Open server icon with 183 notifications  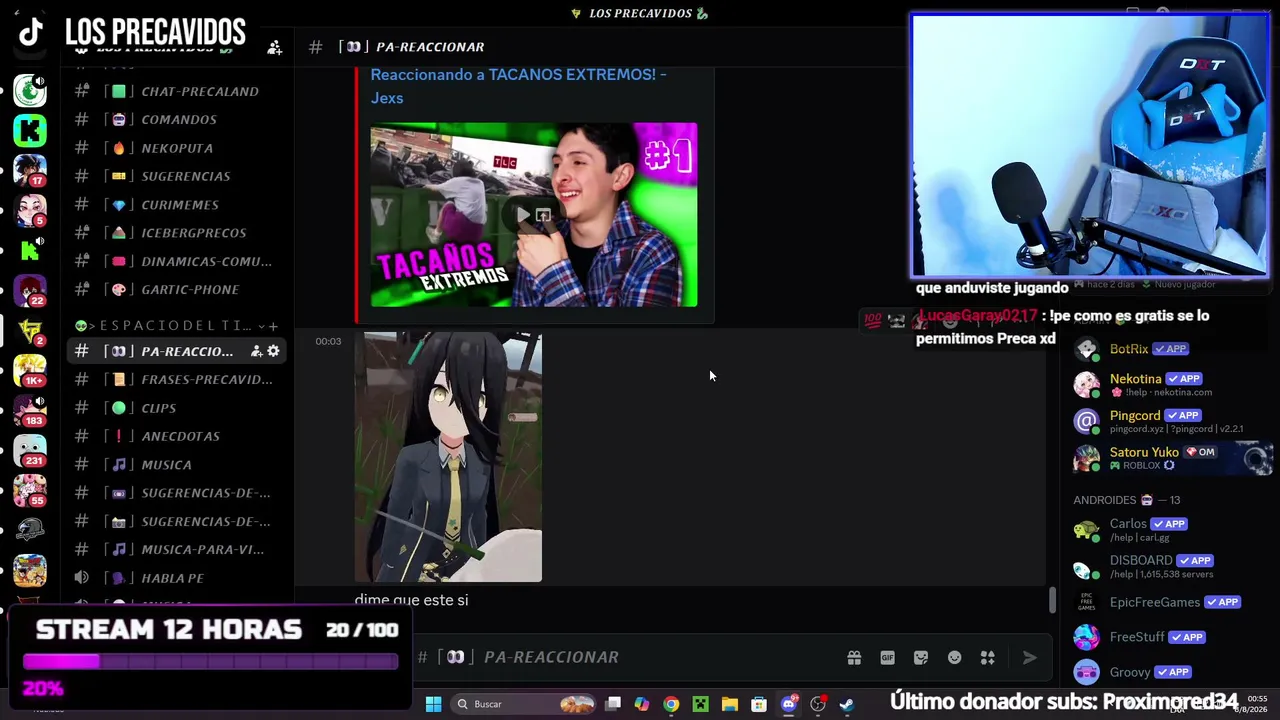click(x=30, y=410)
